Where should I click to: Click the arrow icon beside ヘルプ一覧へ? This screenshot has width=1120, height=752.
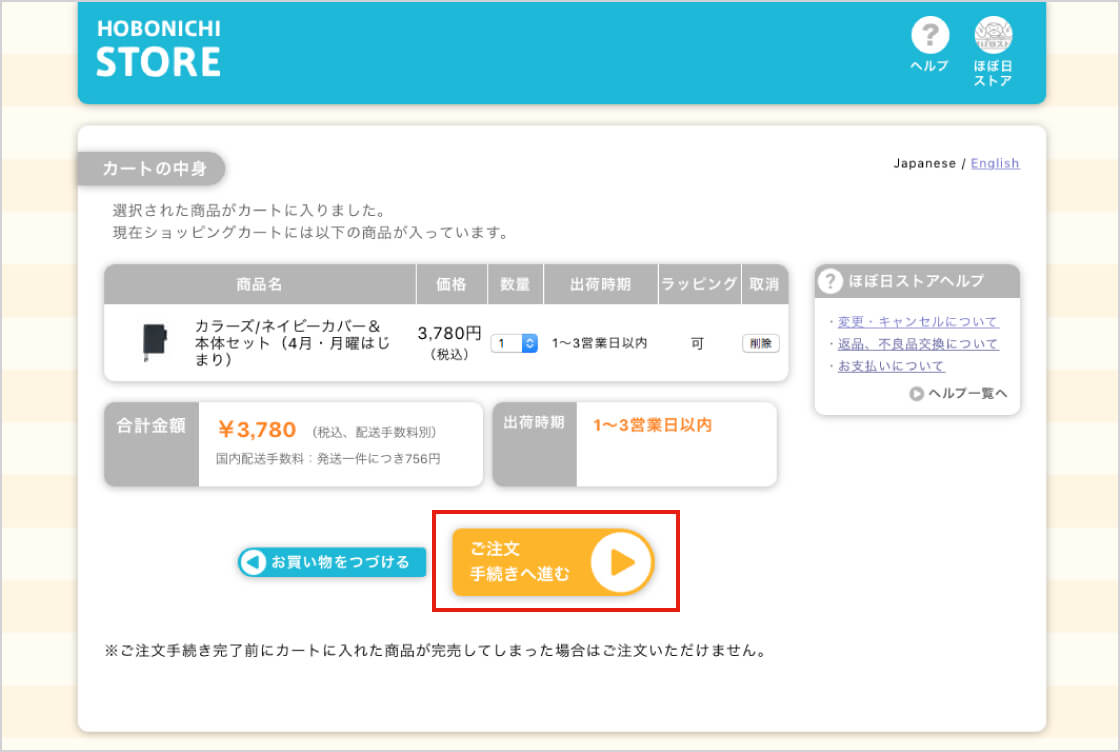pos(916,394)
